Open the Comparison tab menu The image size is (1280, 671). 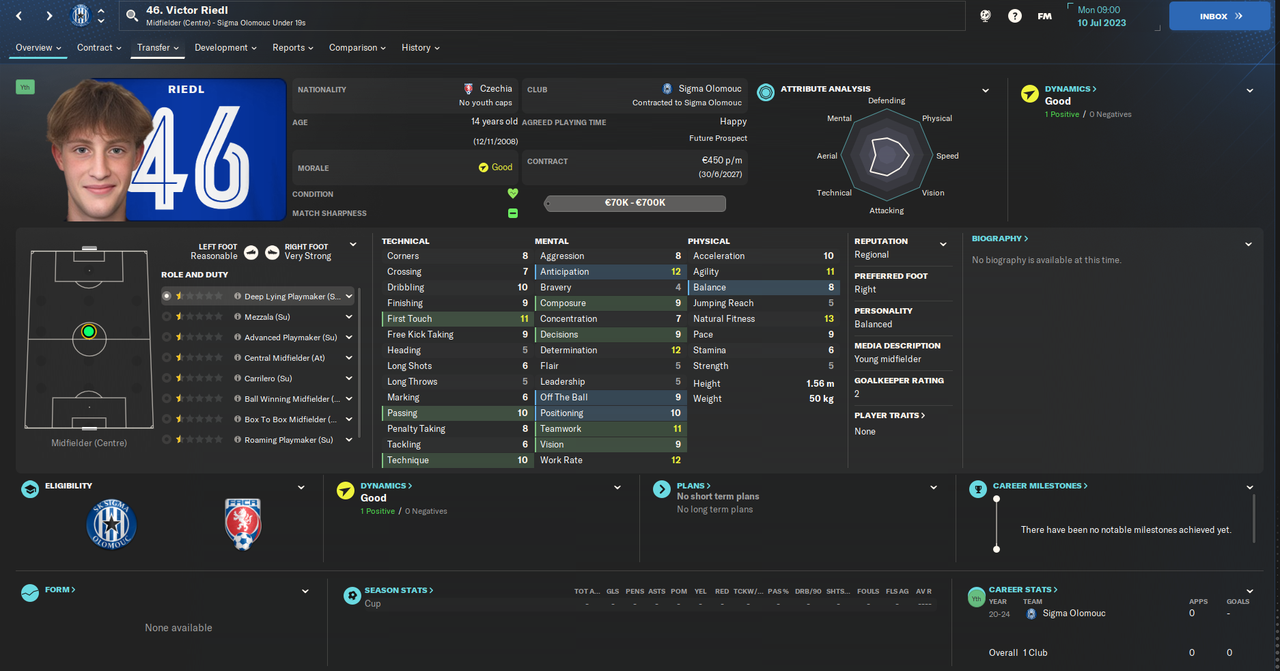click(x=358, y=47)
